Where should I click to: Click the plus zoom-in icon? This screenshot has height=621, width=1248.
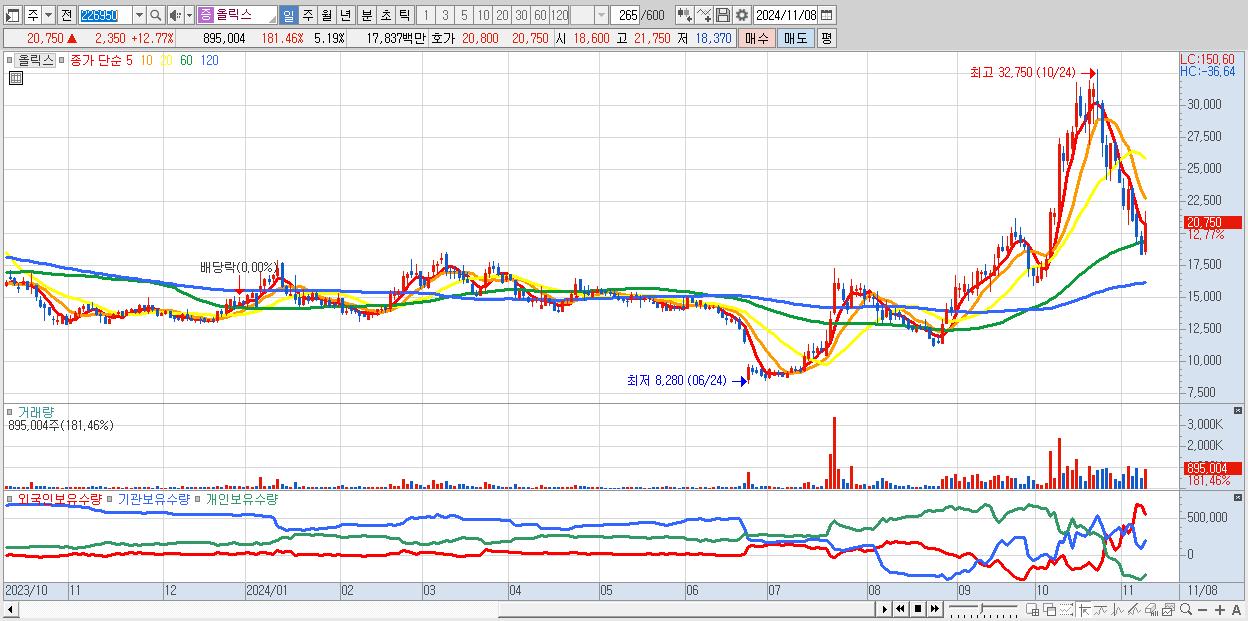pyautogui.click(x=1220, y=609)
